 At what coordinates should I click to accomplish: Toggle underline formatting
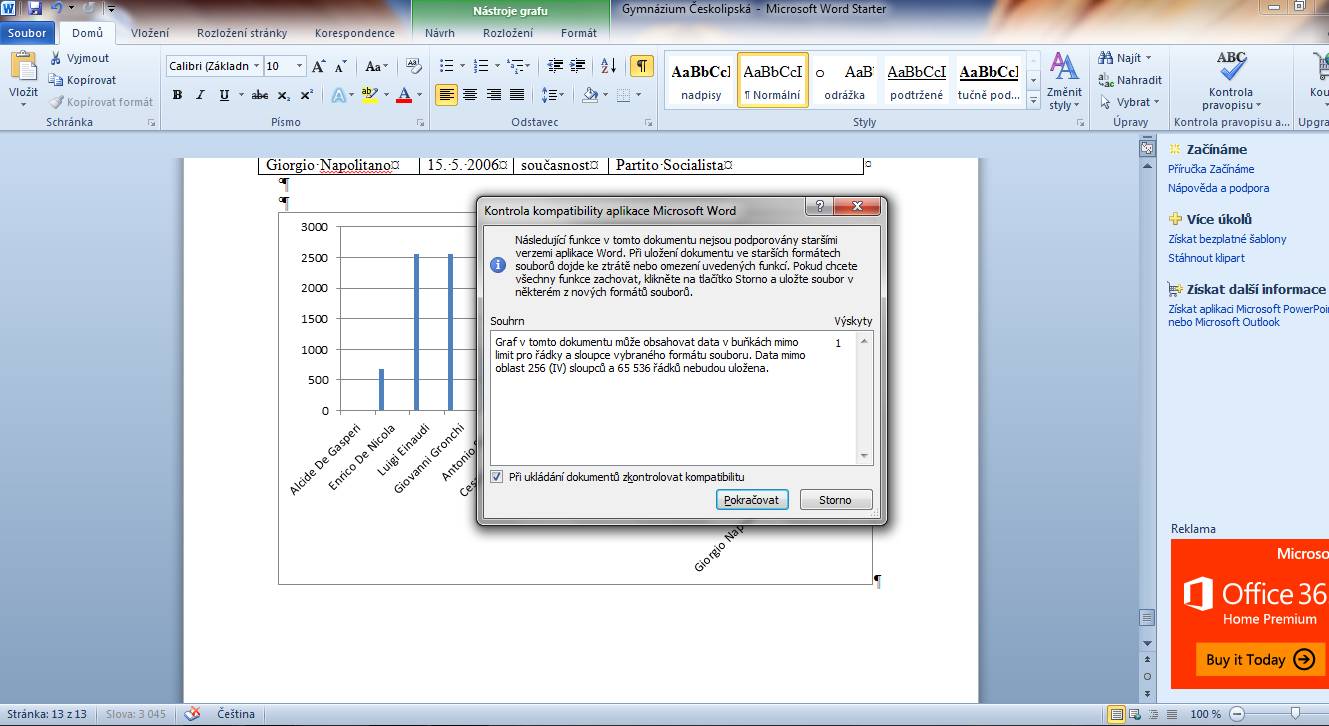pos(223,95)
